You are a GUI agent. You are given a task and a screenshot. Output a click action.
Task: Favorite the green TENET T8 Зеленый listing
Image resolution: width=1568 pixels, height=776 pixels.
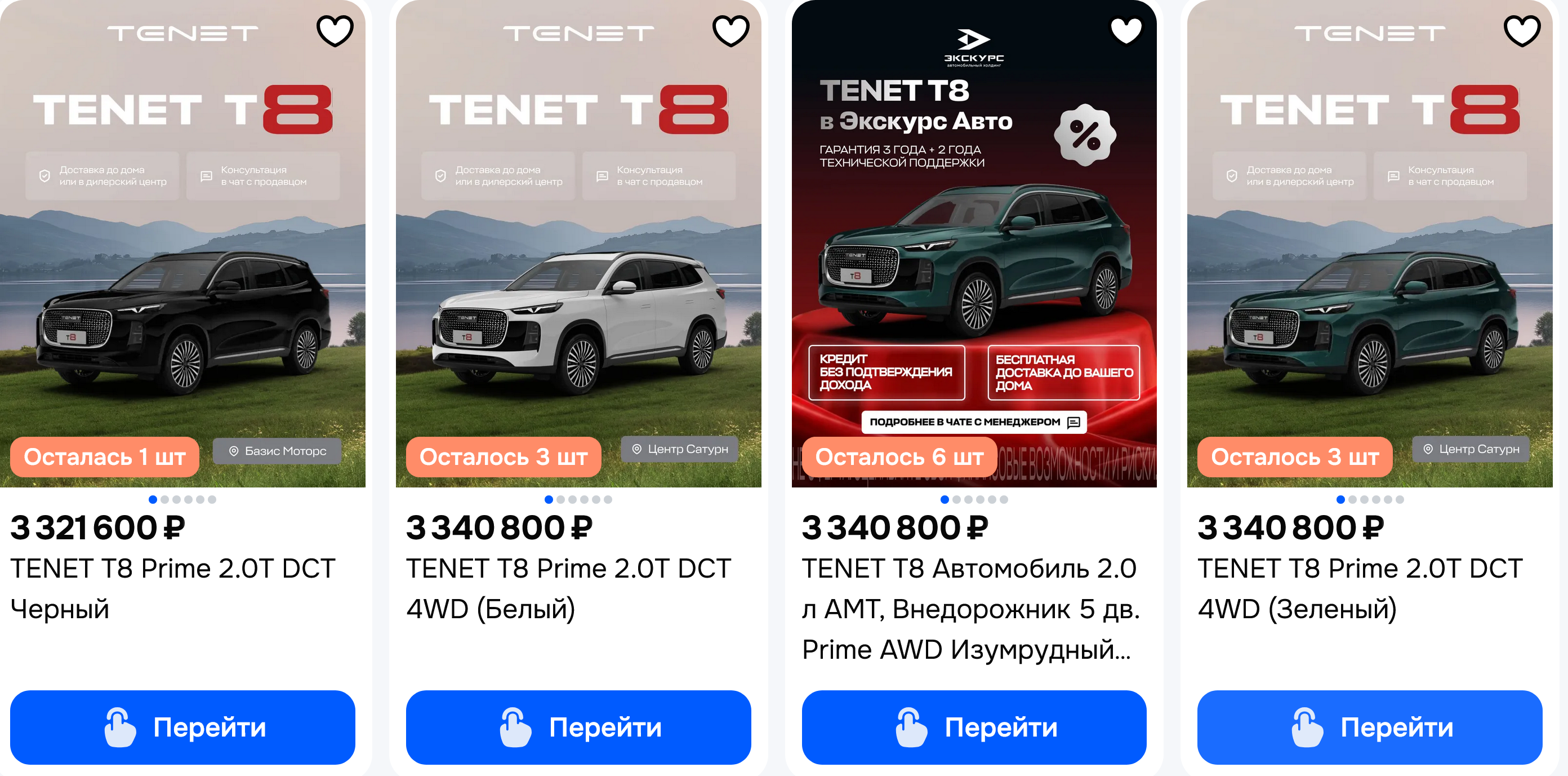[1522, 30]
